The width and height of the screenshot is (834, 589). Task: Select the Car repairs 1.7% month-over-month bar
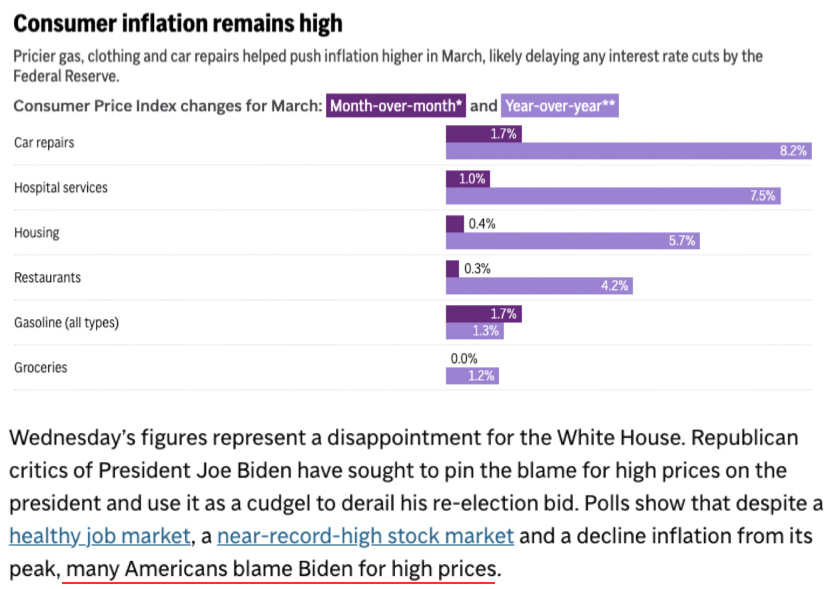[x=483, y=134]
